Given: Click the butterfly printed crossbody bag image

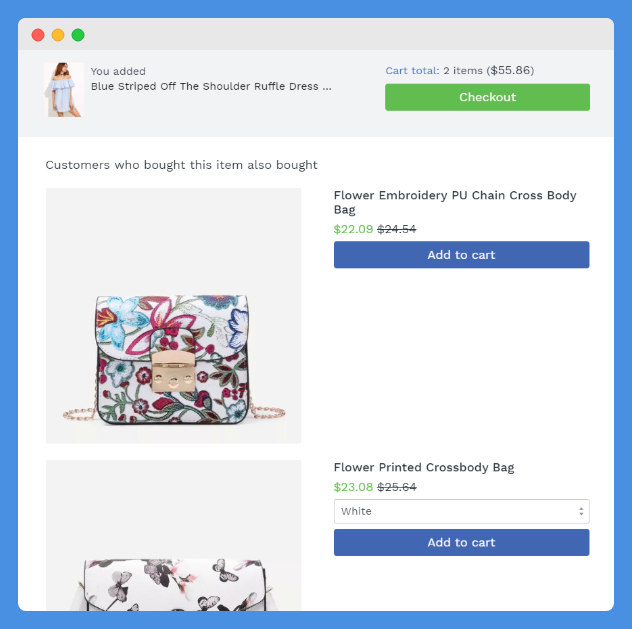Looking at the screenshot, I should pyautogui.click(x=173, y=536).
